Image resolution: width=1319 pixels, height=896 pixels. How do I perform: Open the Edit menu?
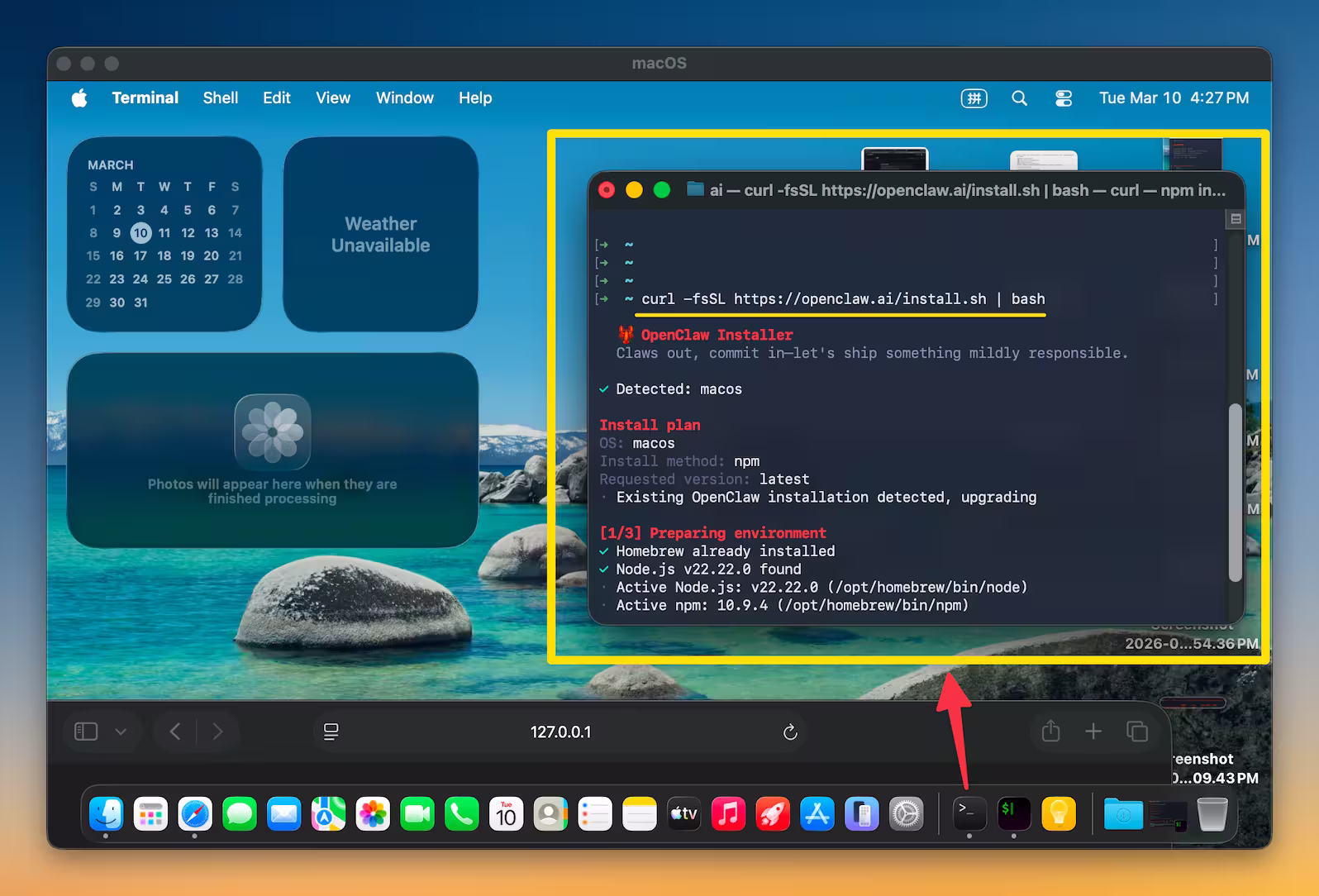(277, 98)
